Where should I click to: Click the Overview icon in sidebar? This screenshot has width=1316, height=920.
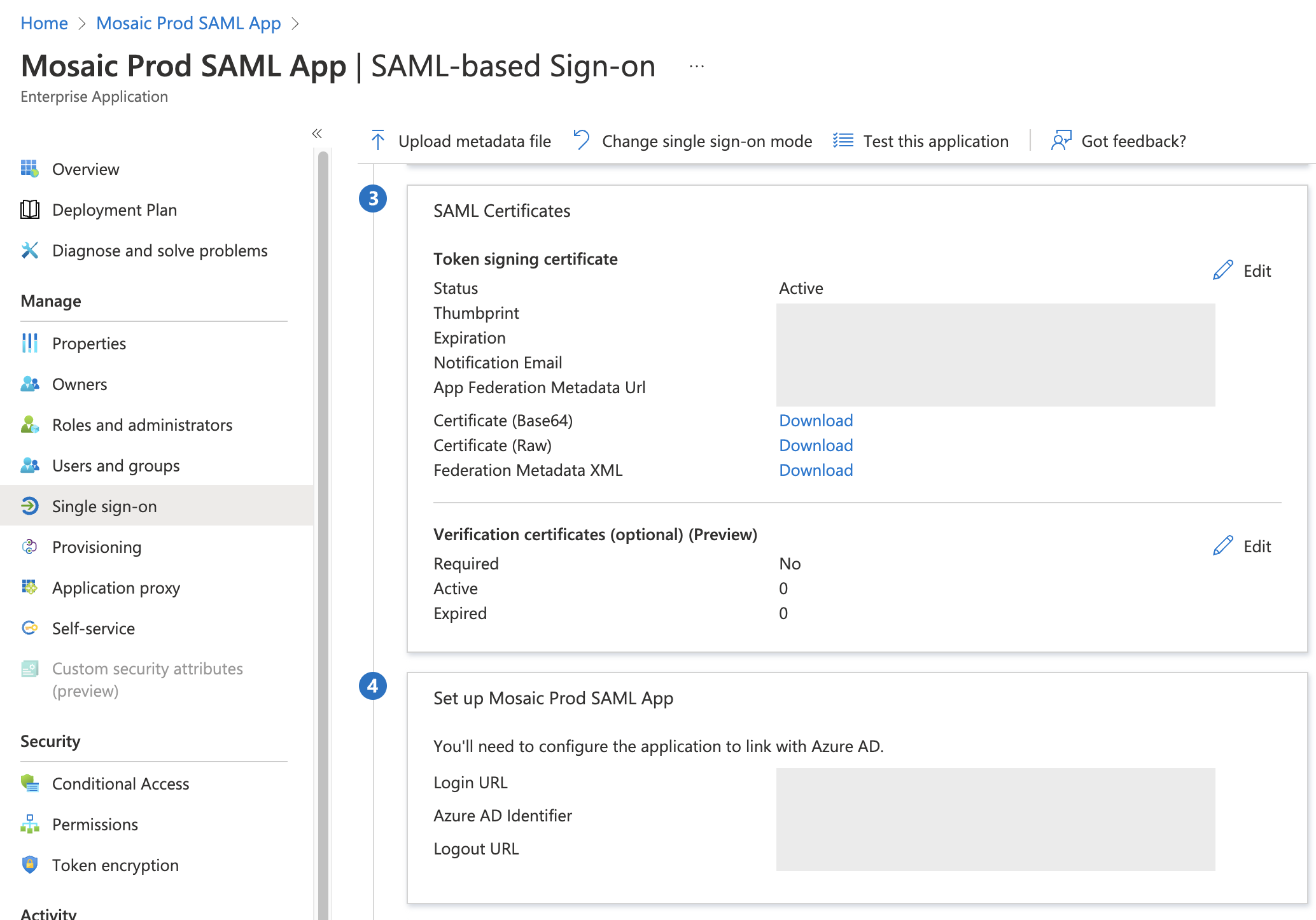click(x=29, y=169)
